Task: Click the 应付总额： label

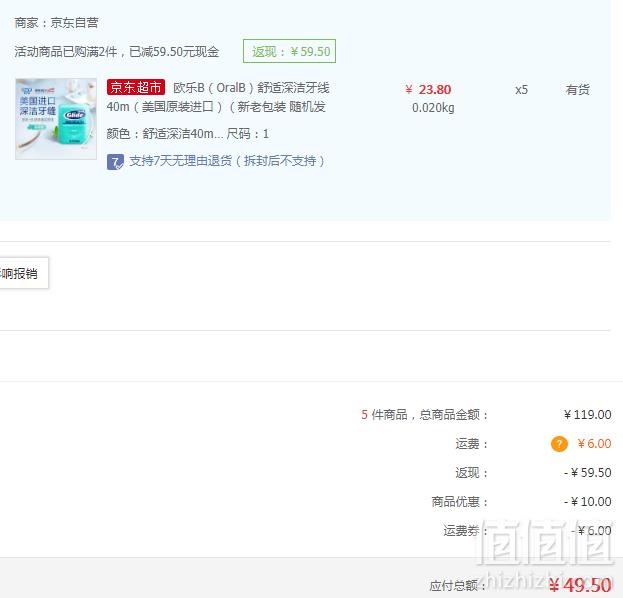Action: point(458,585)
